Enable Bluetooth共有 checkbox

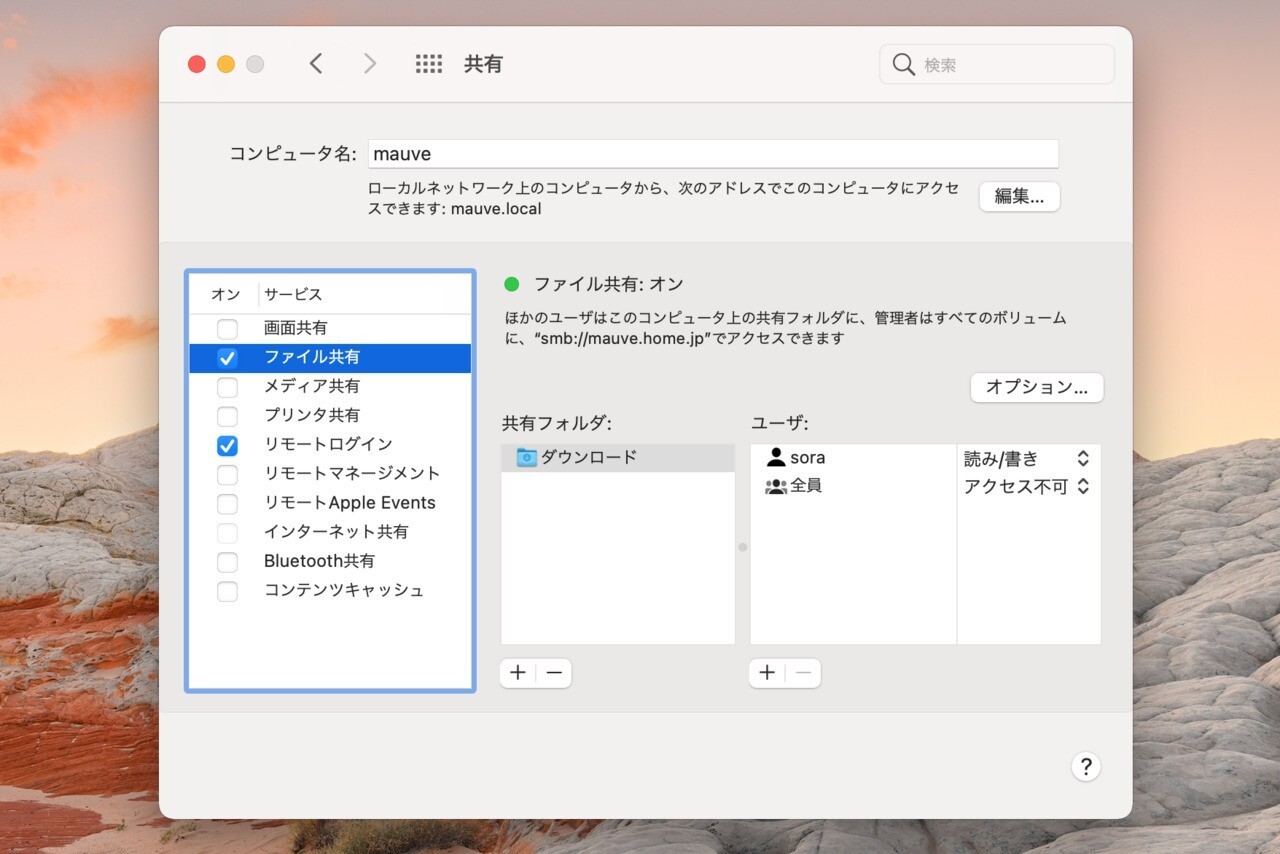point(228,562)
